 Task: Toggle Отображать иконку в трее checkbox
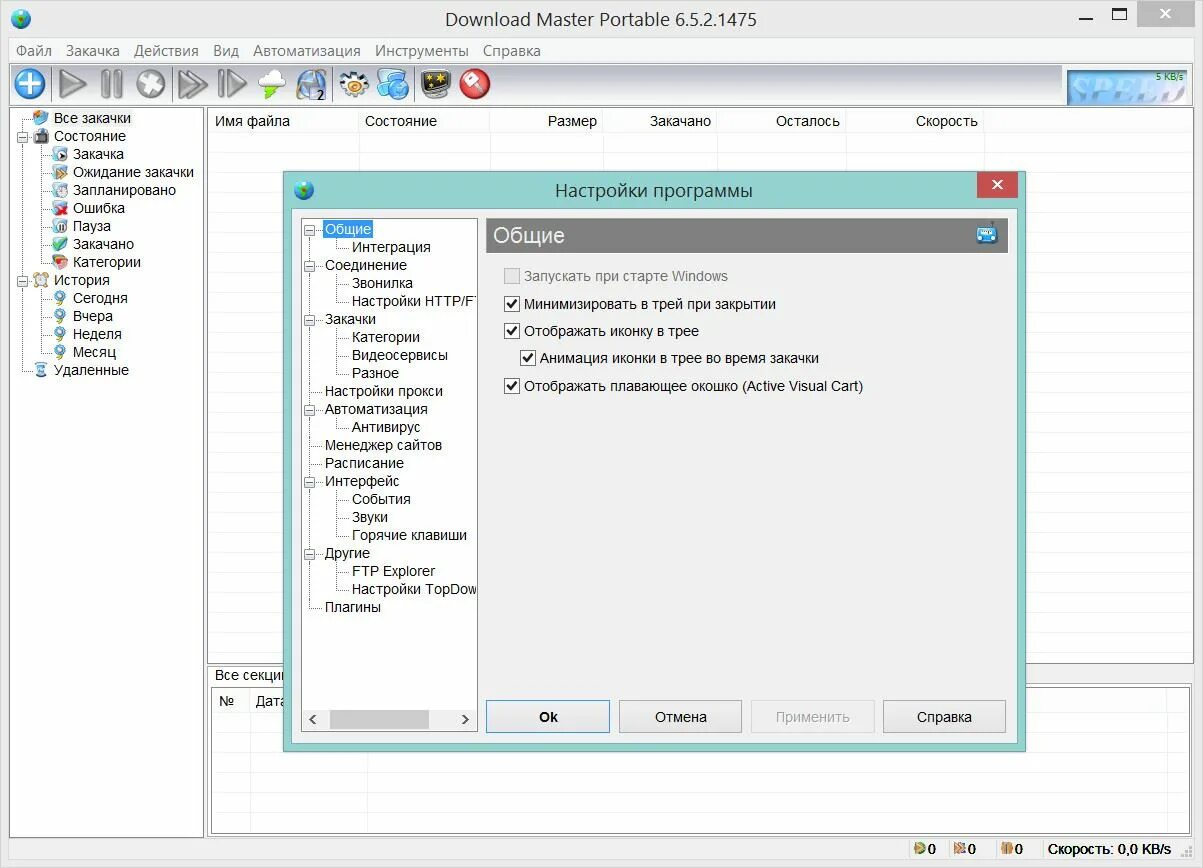[512, 331]
